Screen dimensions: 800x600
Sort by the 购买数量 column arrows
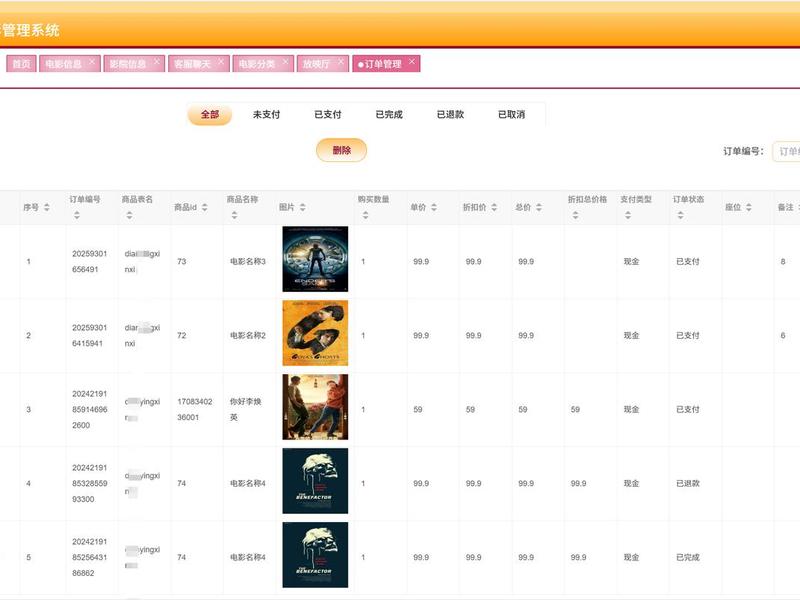tap(365, 215)
